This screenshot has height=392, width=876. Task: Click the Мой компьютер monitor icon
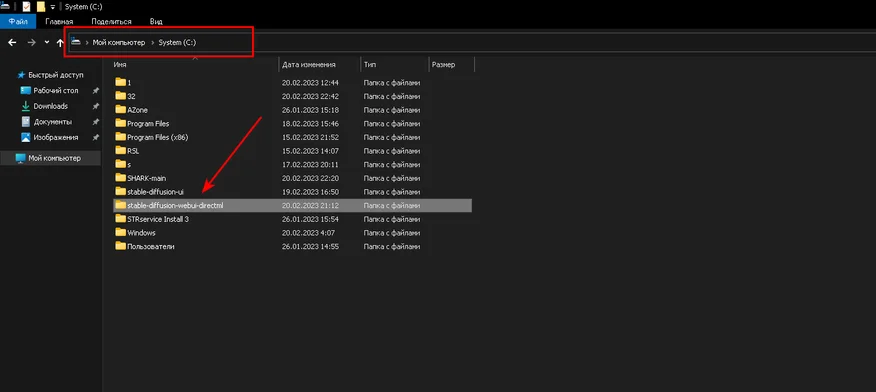pos(21,158)
